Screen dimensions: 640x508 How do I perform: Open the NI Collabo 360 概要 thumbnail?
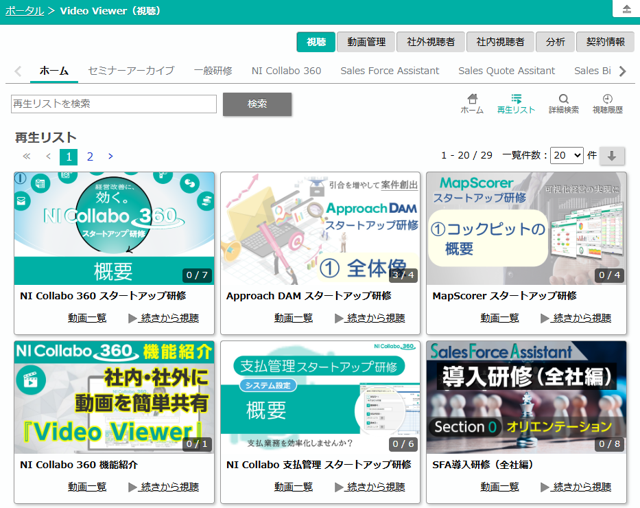(x=114, y=228)
